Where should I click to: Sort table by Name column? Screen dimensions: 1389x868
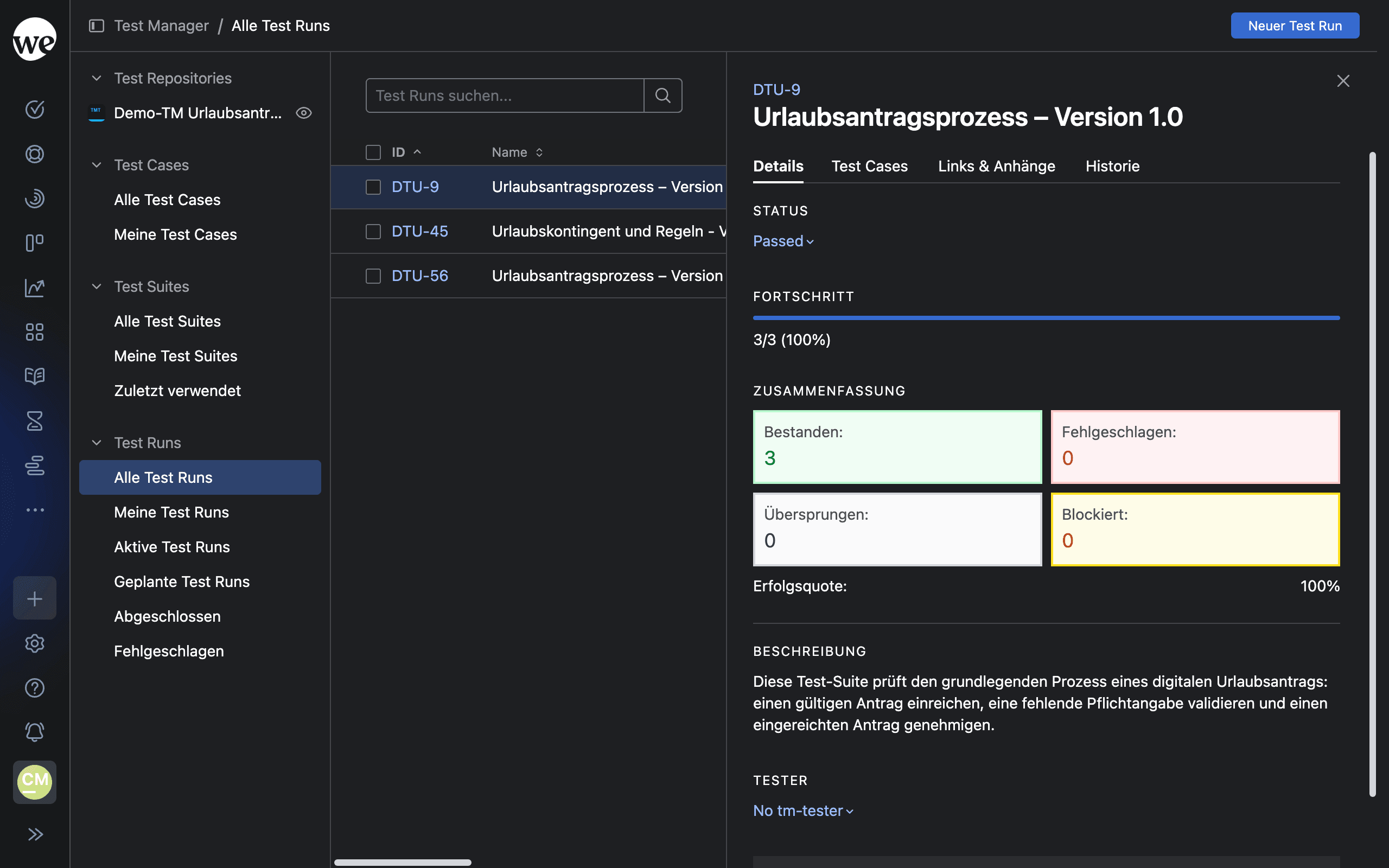click(x=517, y=152)
